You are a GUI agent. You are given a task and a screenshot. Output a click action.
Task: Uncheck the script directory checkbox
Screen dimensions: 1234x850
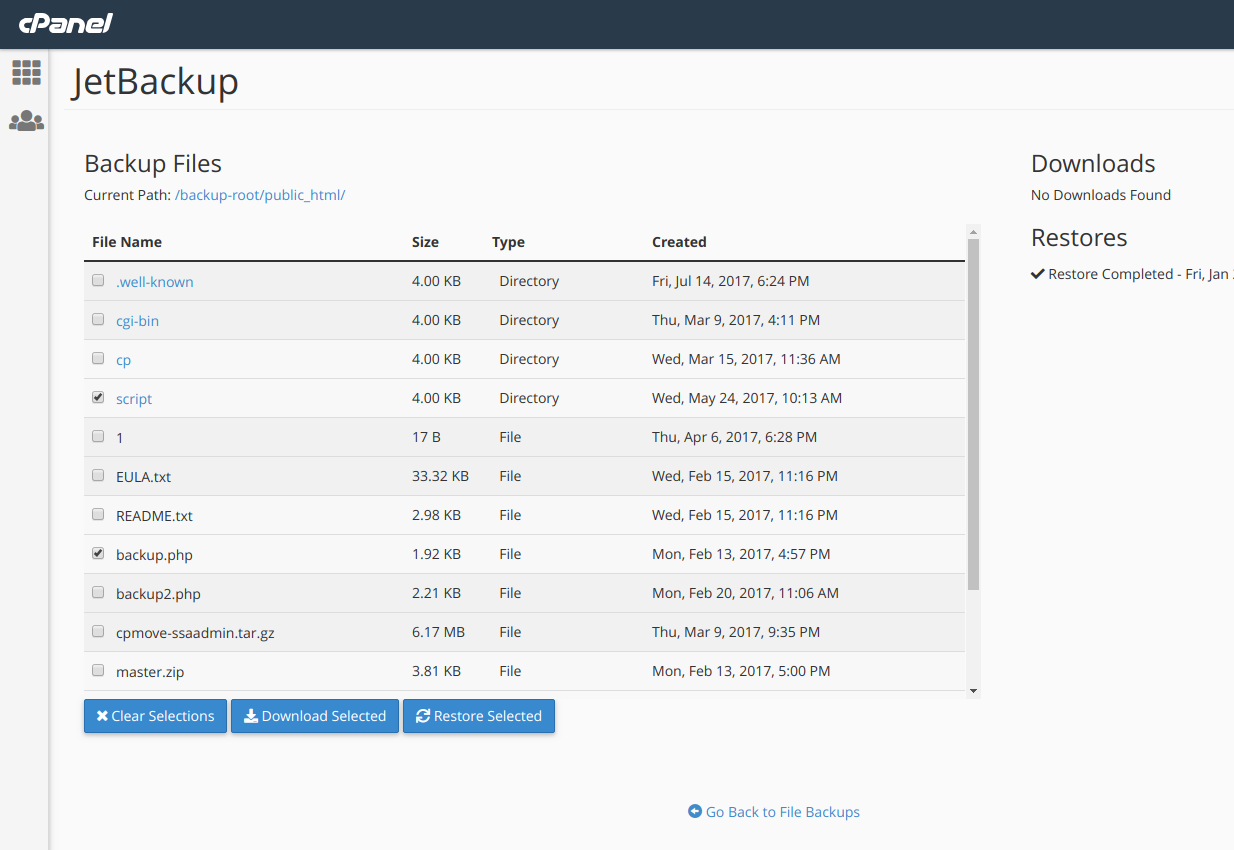point(98,397)
